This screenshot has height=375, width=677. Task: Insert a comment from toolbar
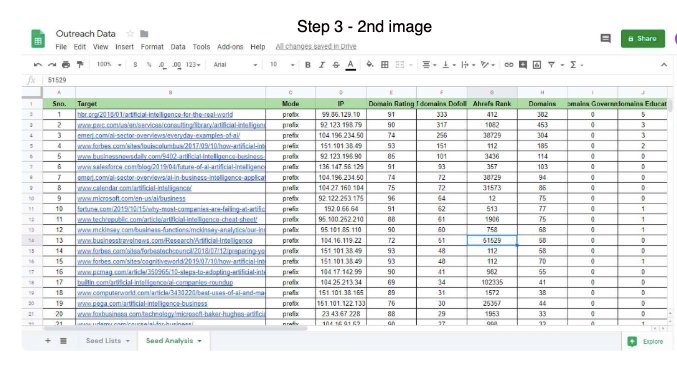pos(523,65)
